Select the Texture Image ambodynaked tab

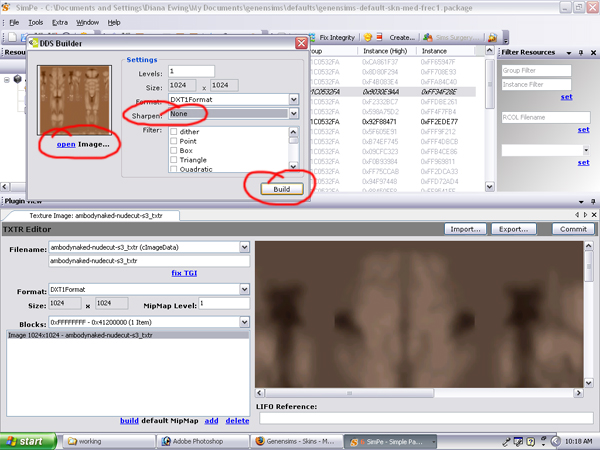[x=96, y=215]
